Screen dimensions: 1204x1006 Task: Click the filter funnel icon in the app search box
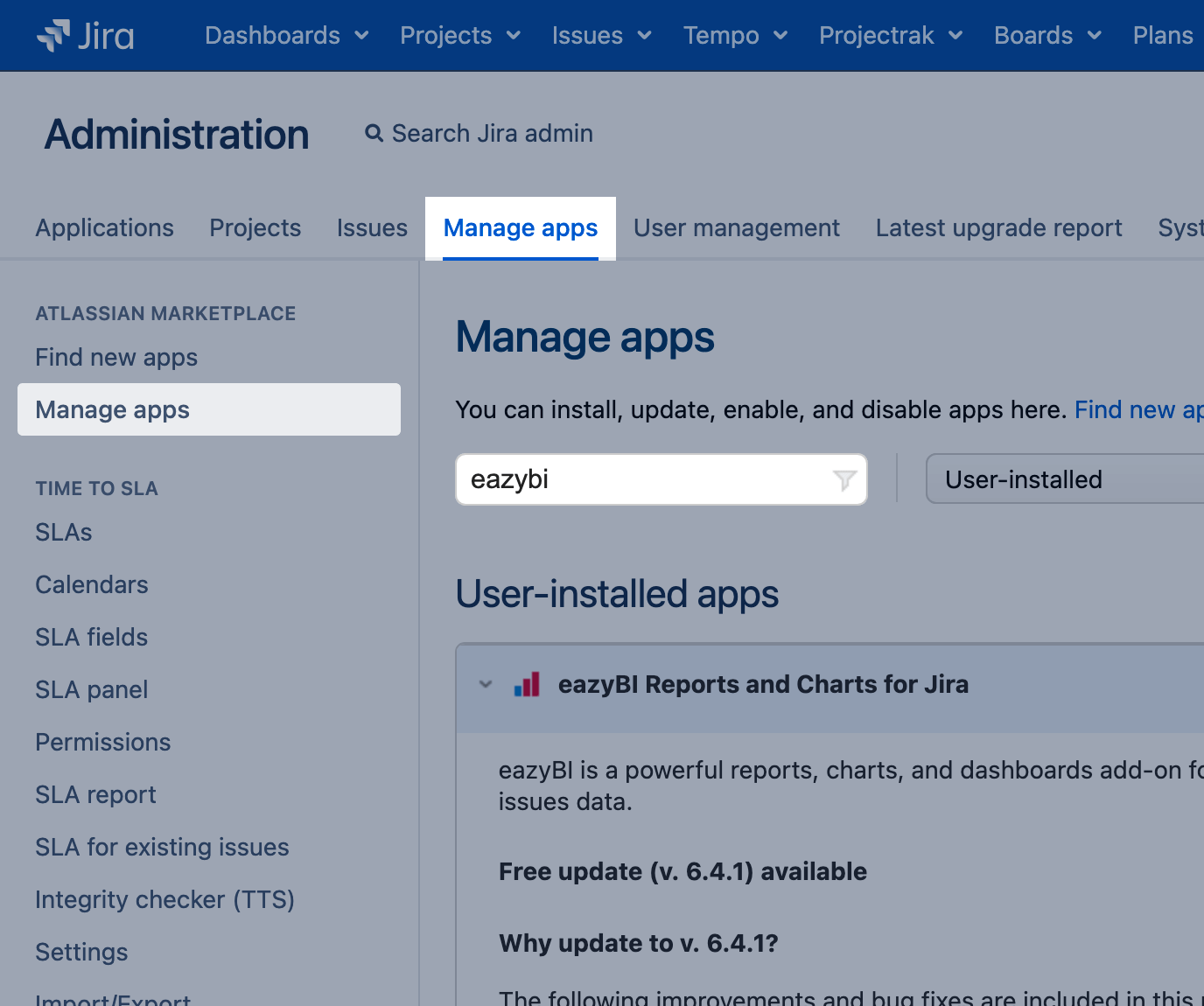coord(844,479)
